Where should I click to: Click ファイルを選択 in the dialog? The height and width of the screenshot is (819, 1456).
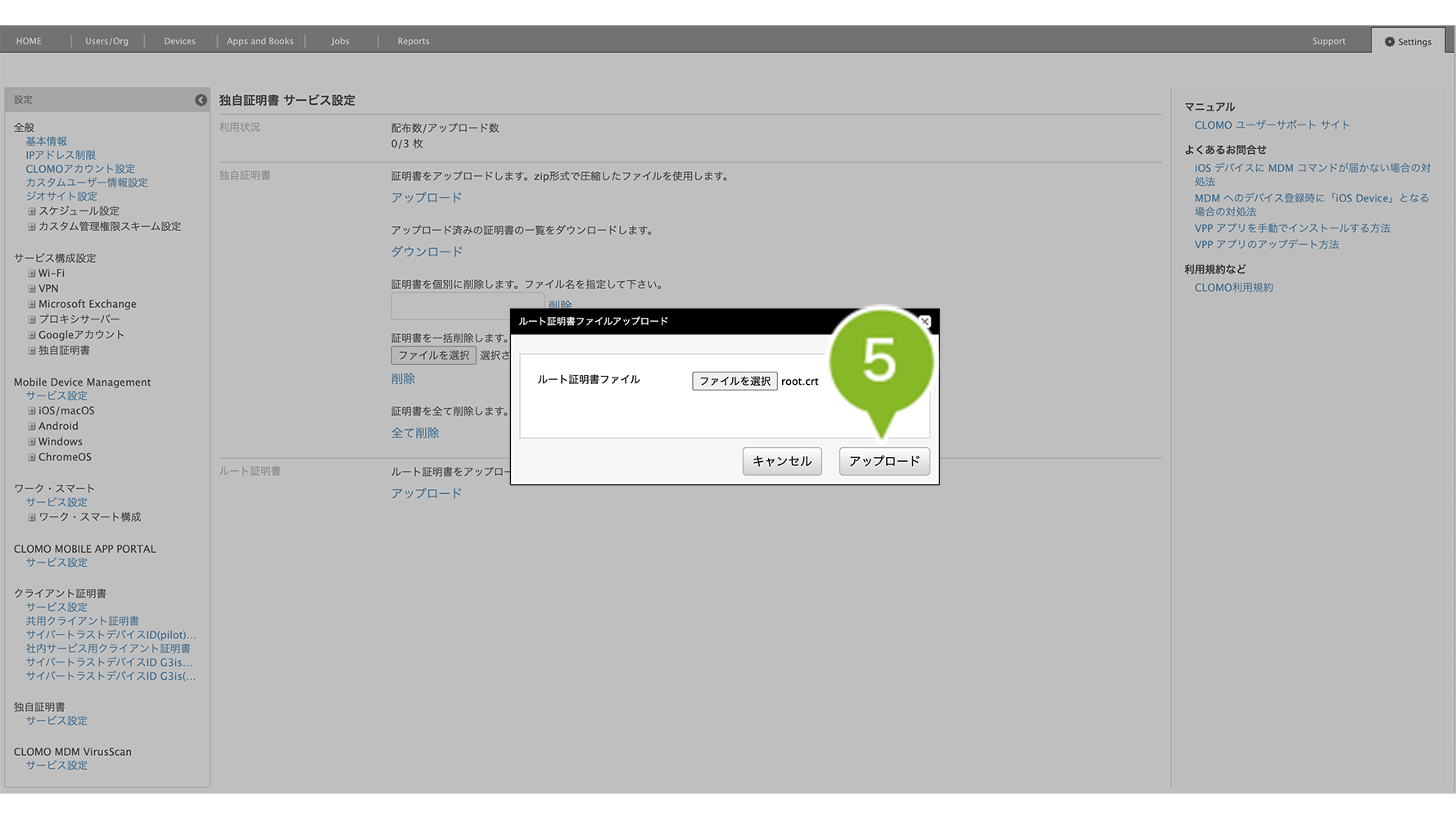(735, 381)
